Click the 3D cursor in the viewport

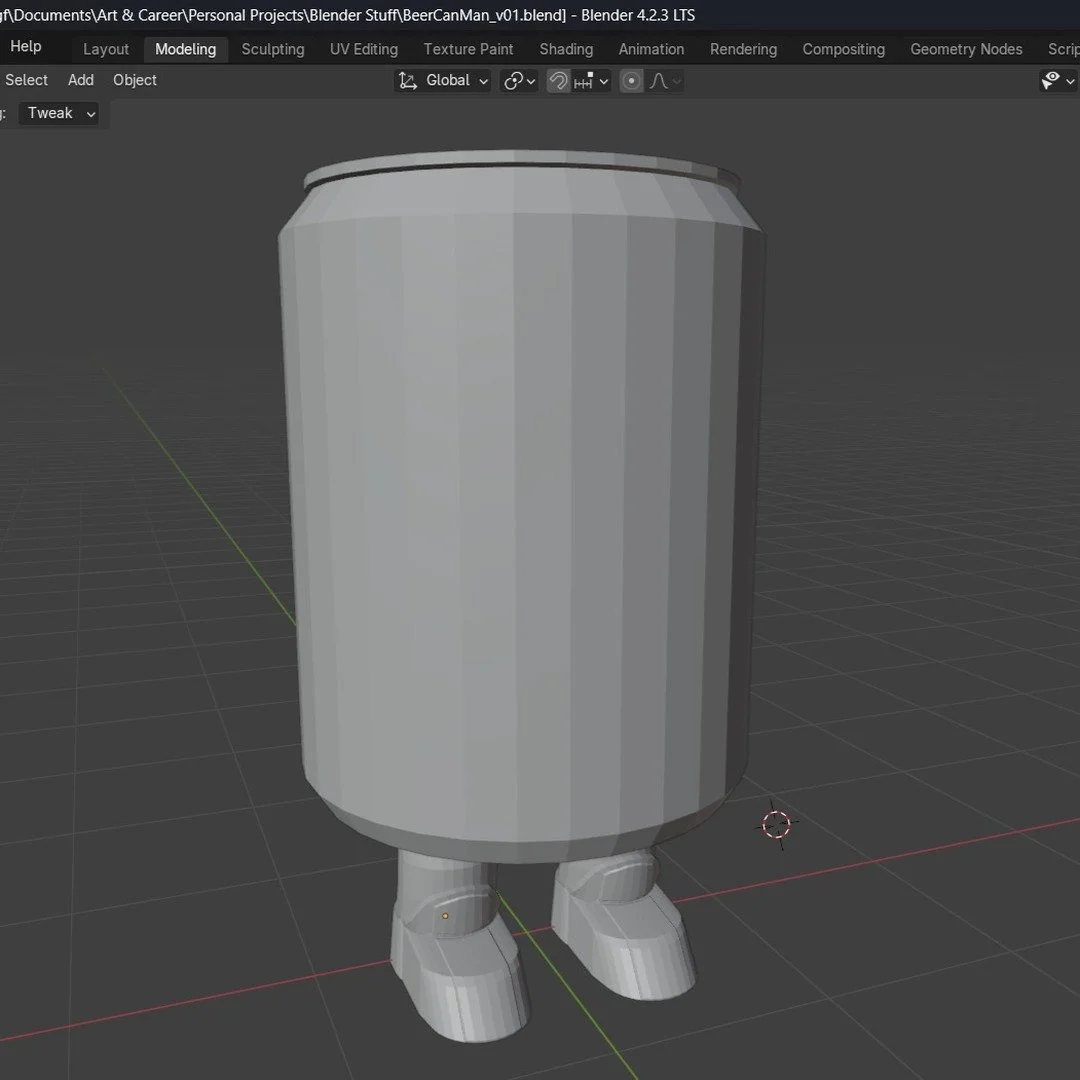click(x=777, y=824)
